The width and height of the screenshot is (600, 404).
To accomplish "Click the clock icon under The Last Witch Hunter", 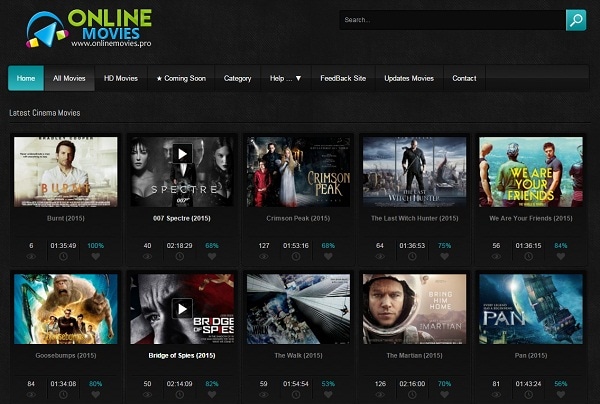I will click(x=412, y=257).
